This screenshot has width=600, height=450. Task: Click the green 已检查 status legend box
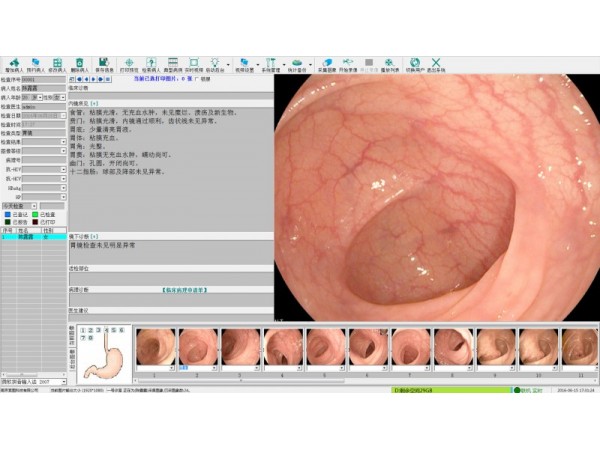pyautogui.click(x=36, y=214)
